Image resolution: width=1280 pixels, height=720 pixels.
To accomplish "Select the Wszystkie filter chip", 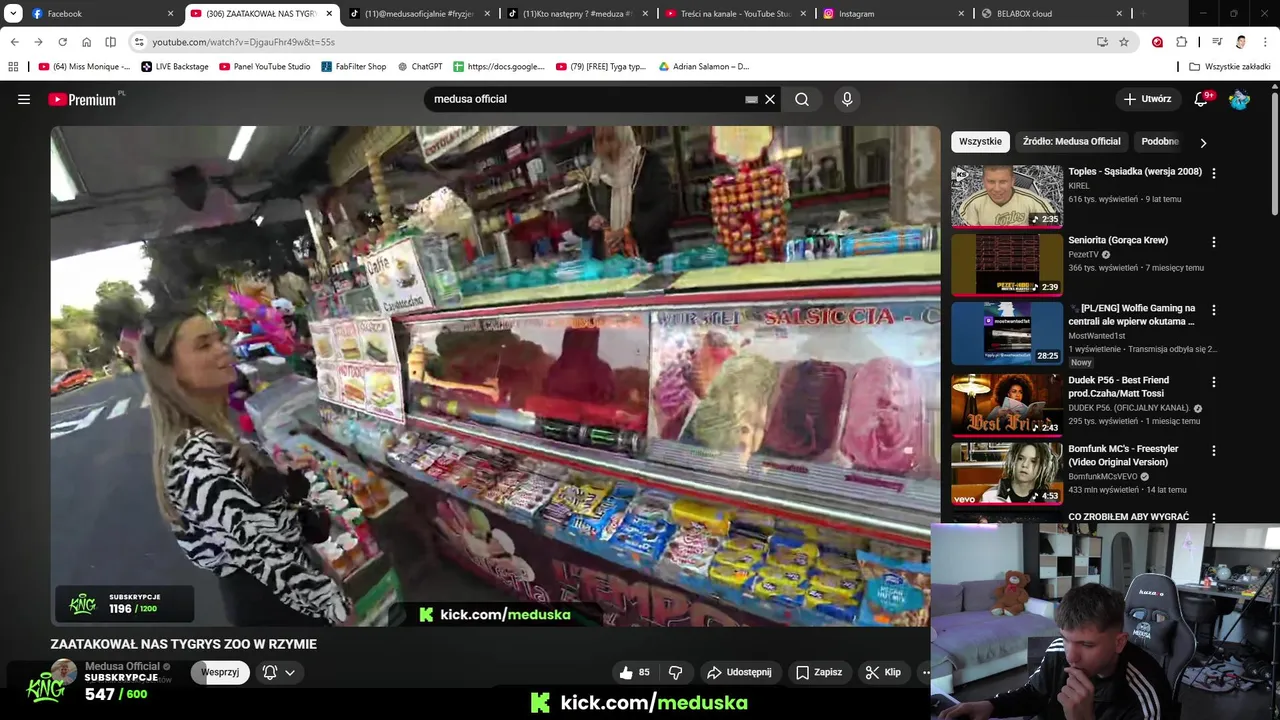I will (x=980, y=141).
